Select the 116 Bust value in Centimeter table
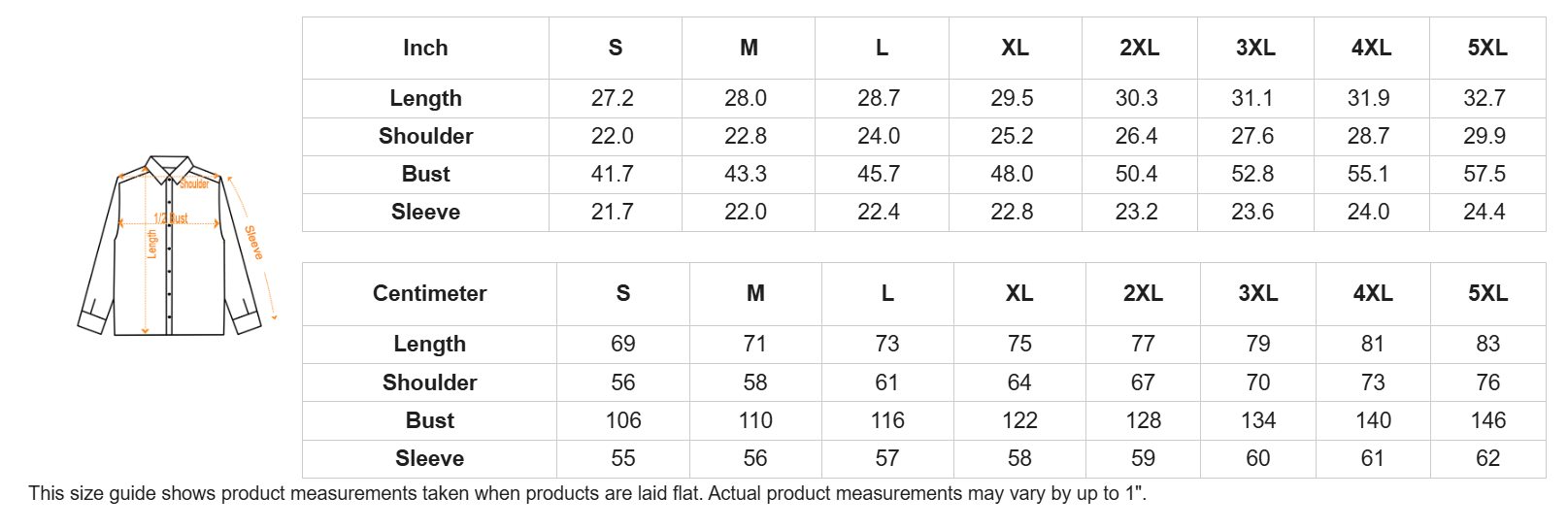The width and height of the screenshot is (1568, 531). point(887,420)
